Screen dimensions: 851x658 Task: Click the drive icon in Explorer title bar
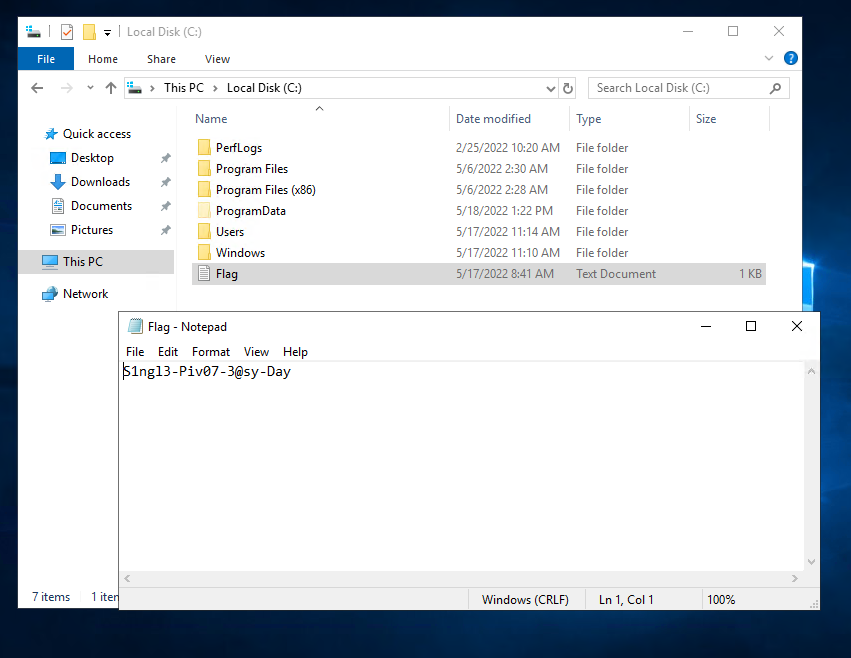tap(33, 32)
